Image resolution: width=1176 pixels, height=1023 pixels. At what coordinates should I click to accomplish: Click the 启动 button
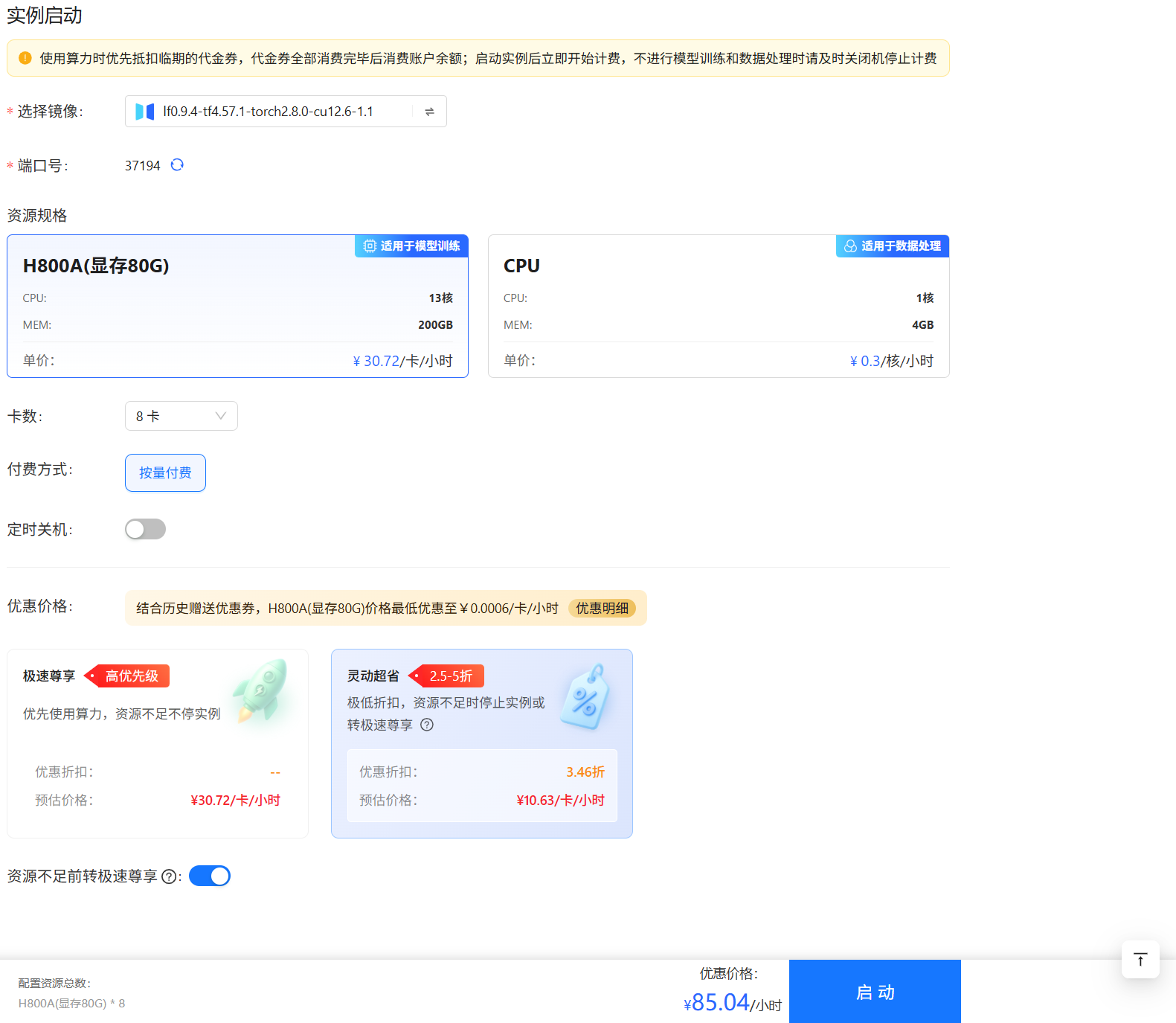point(874,992)
